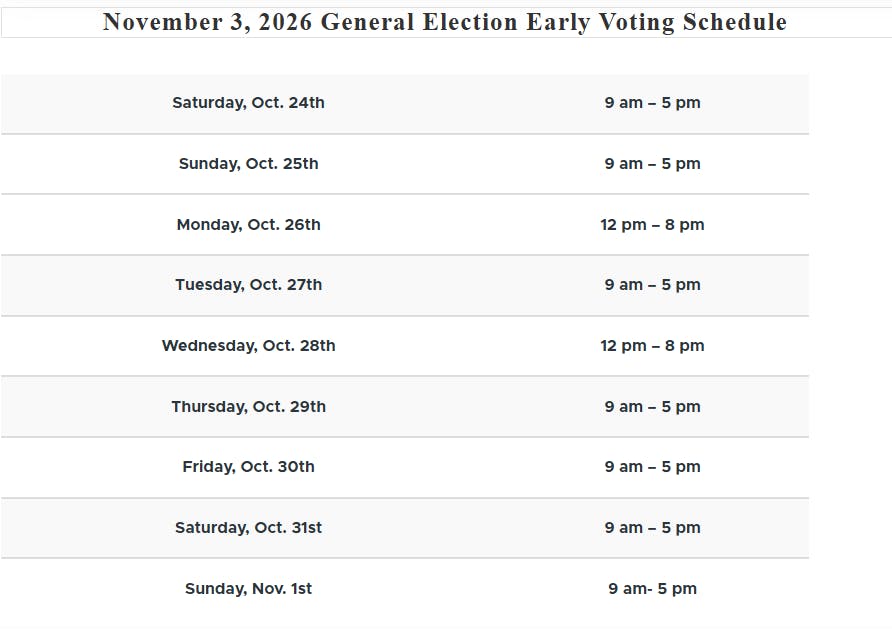Click the hours for Saturday Oct. 24th
Viewport: 892px width, 629px height.
coord(653,103)
